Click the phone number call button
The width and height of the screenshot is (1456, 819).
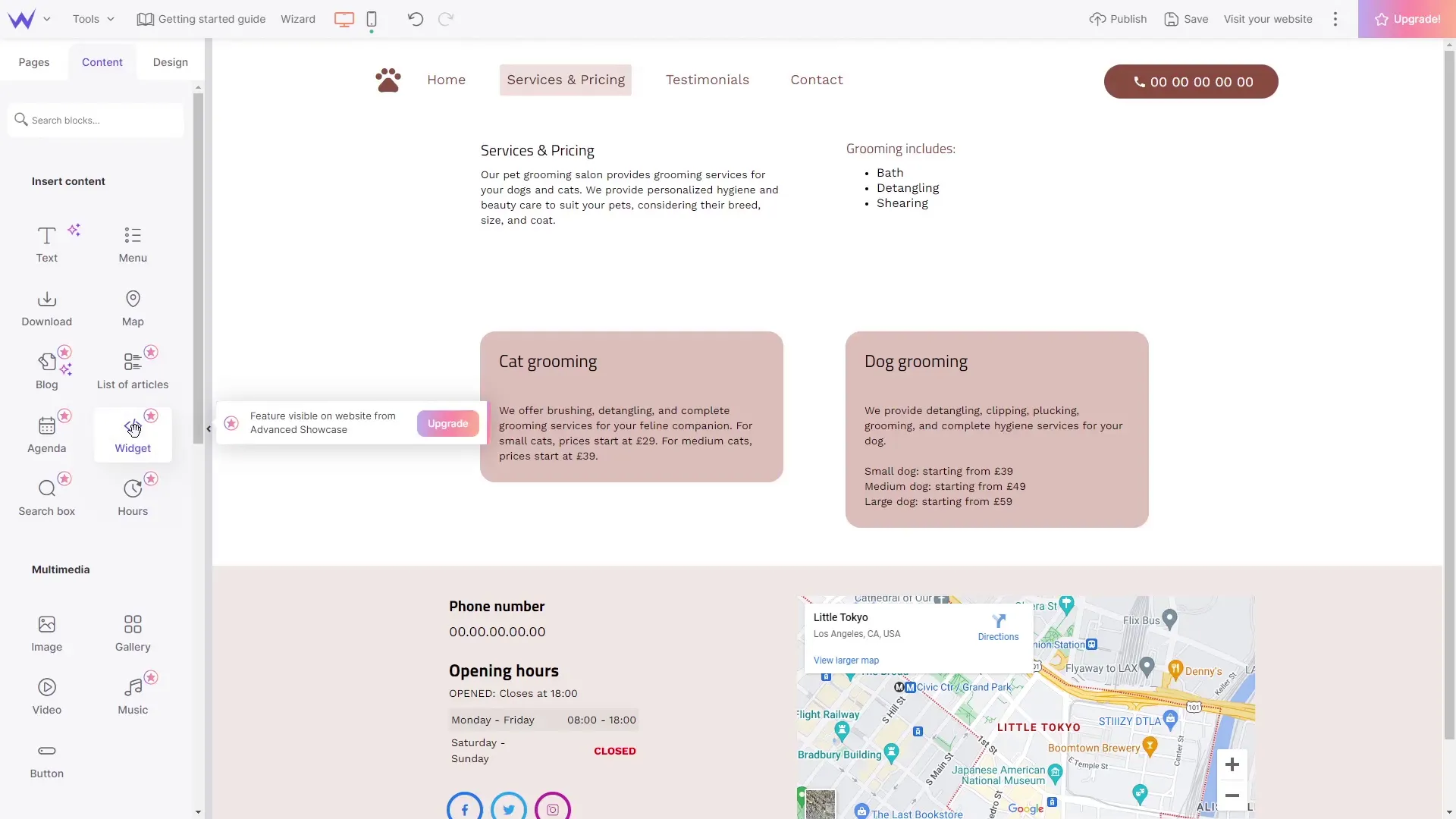point(1191,81)
